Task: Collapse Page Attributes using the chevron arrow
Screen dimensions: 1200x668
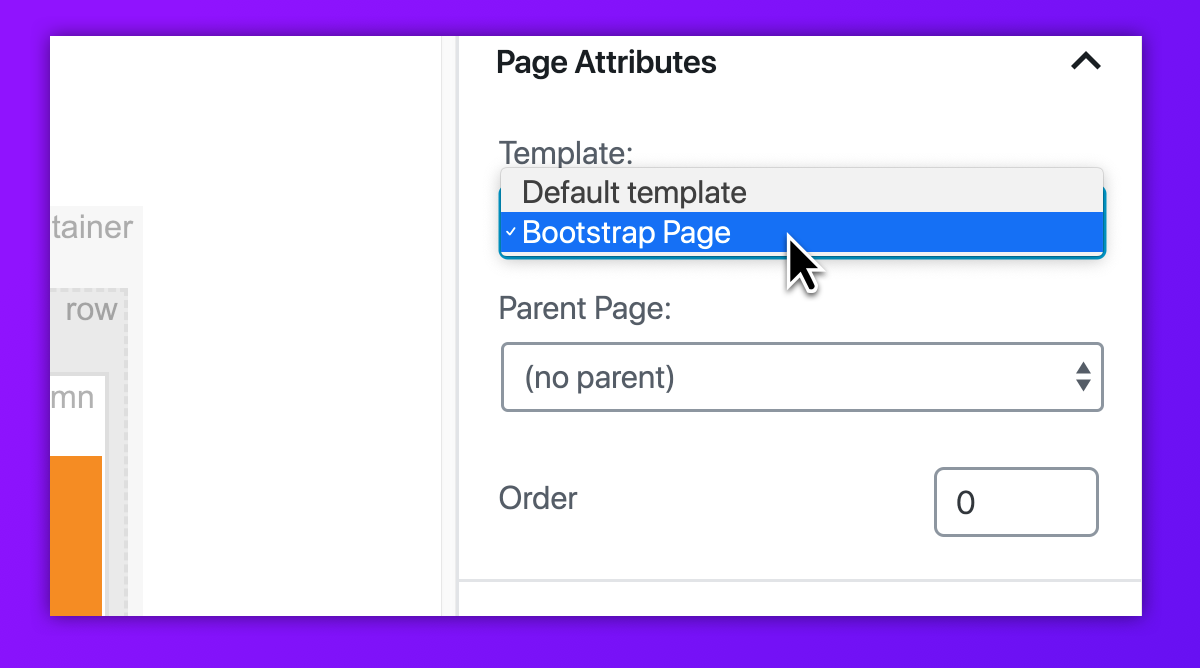Action: [1085, 62]
